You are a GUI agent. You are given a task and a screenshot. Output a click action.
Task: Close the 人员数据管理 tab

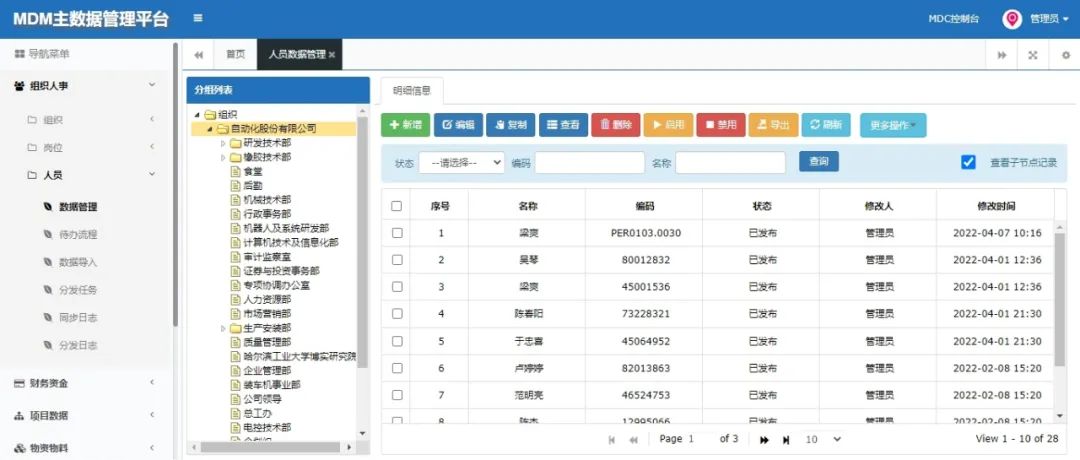(332, 55)
